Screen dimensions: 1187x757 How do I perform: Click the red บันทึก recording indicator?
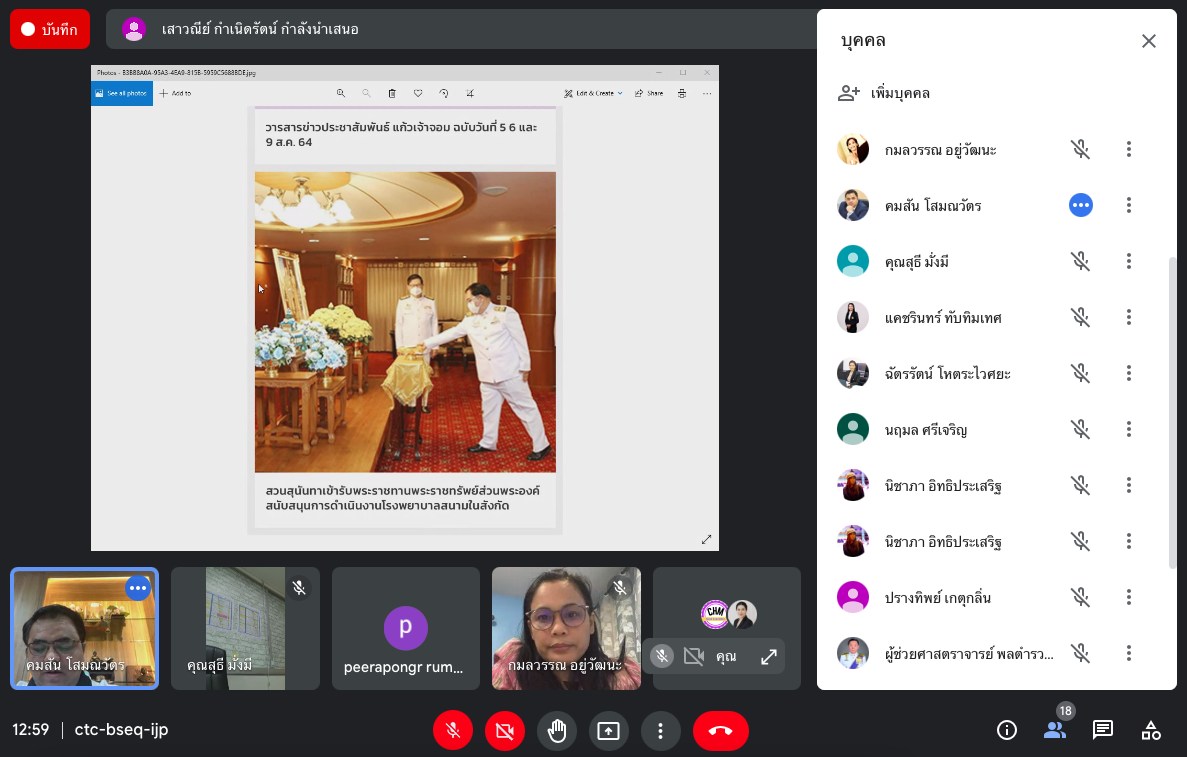click(50, 30)
